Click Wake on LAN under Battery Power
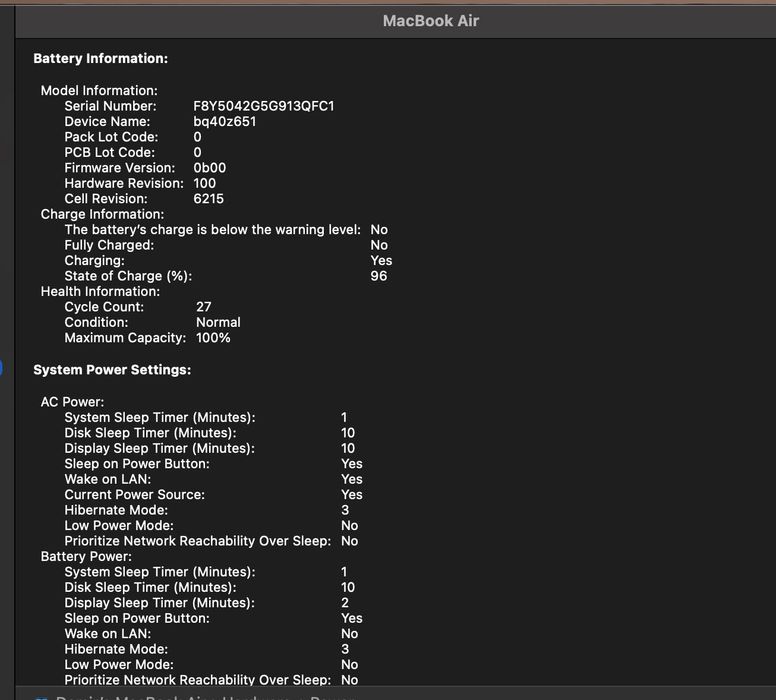Viewport: 776px width, 700px height. (107, 634)
